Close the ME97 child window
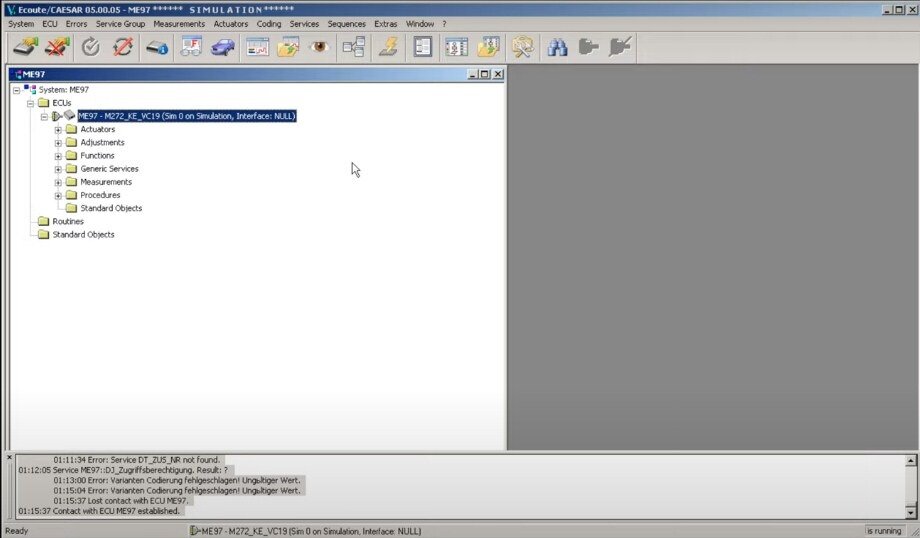 498,74
